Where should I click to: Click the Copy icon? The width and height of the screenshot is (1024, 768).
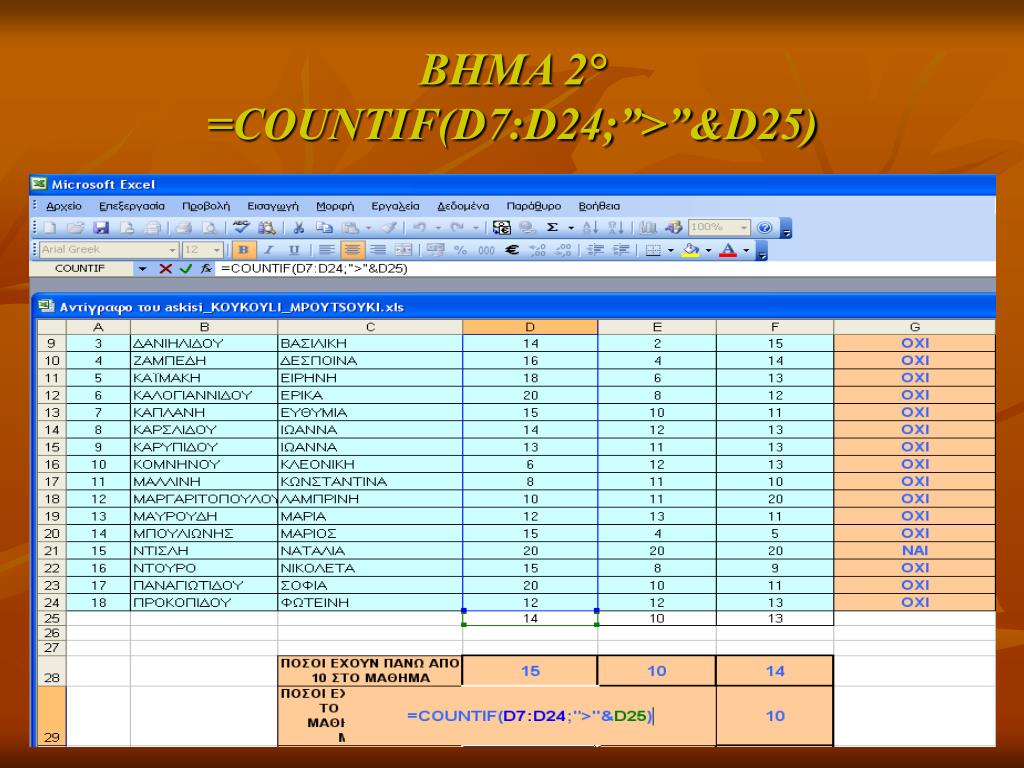coord(324,227)
